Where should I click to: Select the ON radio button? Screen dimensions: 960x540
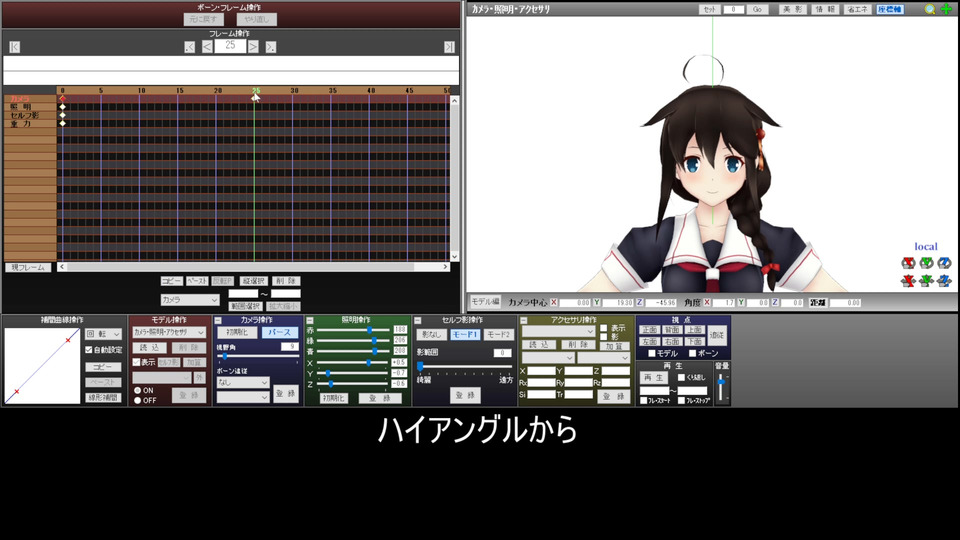coord(138,390)
